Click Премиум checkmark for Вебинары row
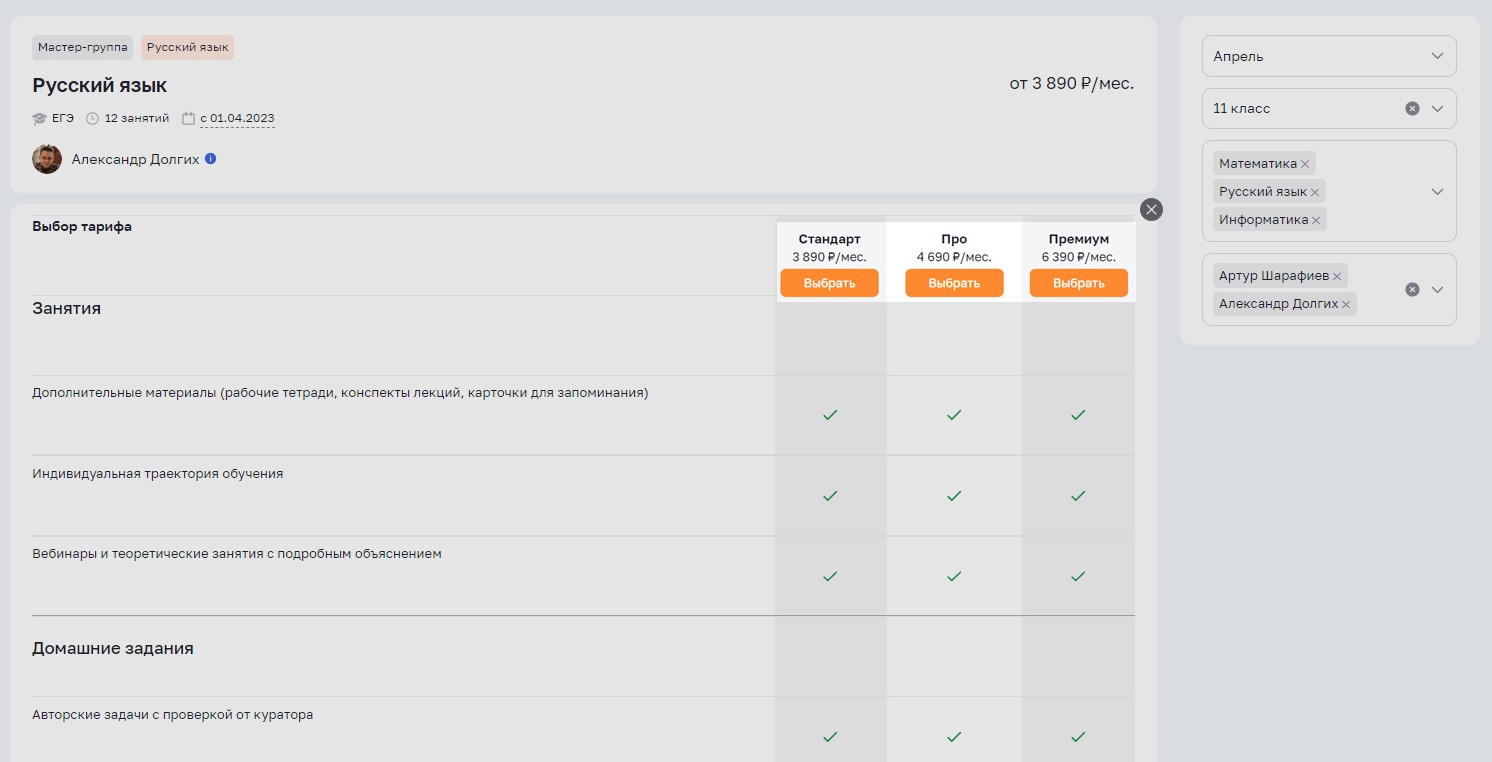Viewport: 1492px width, 762px height. (1078, 577)
